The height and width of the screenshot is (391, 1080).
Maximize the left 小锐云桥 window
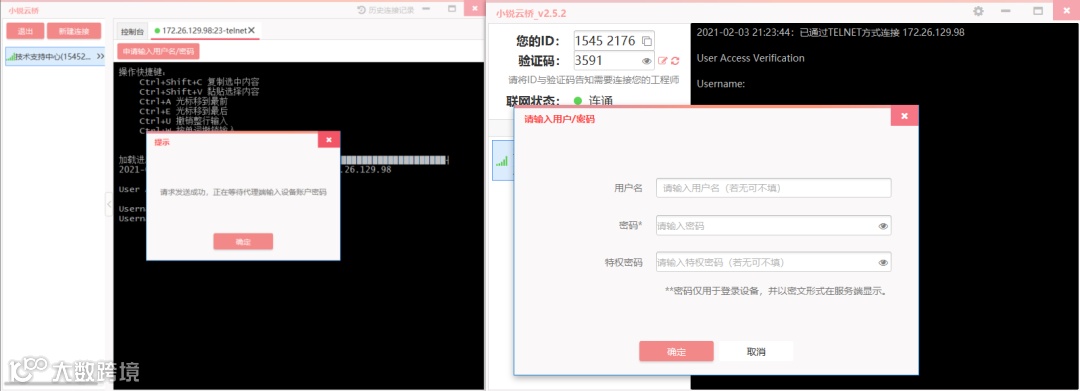point(452,9)
